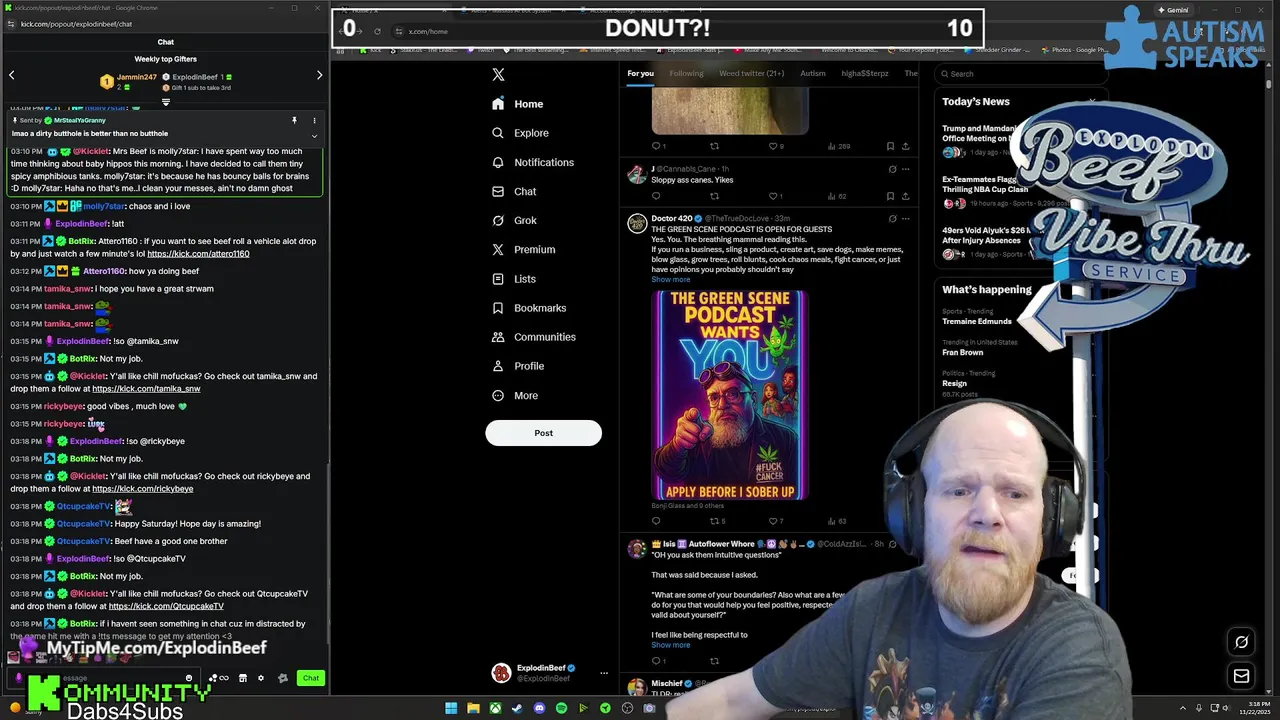View analytics of Sloppy ass canes post
This screenshot has width=1280, height=720.
click(837, 196)
